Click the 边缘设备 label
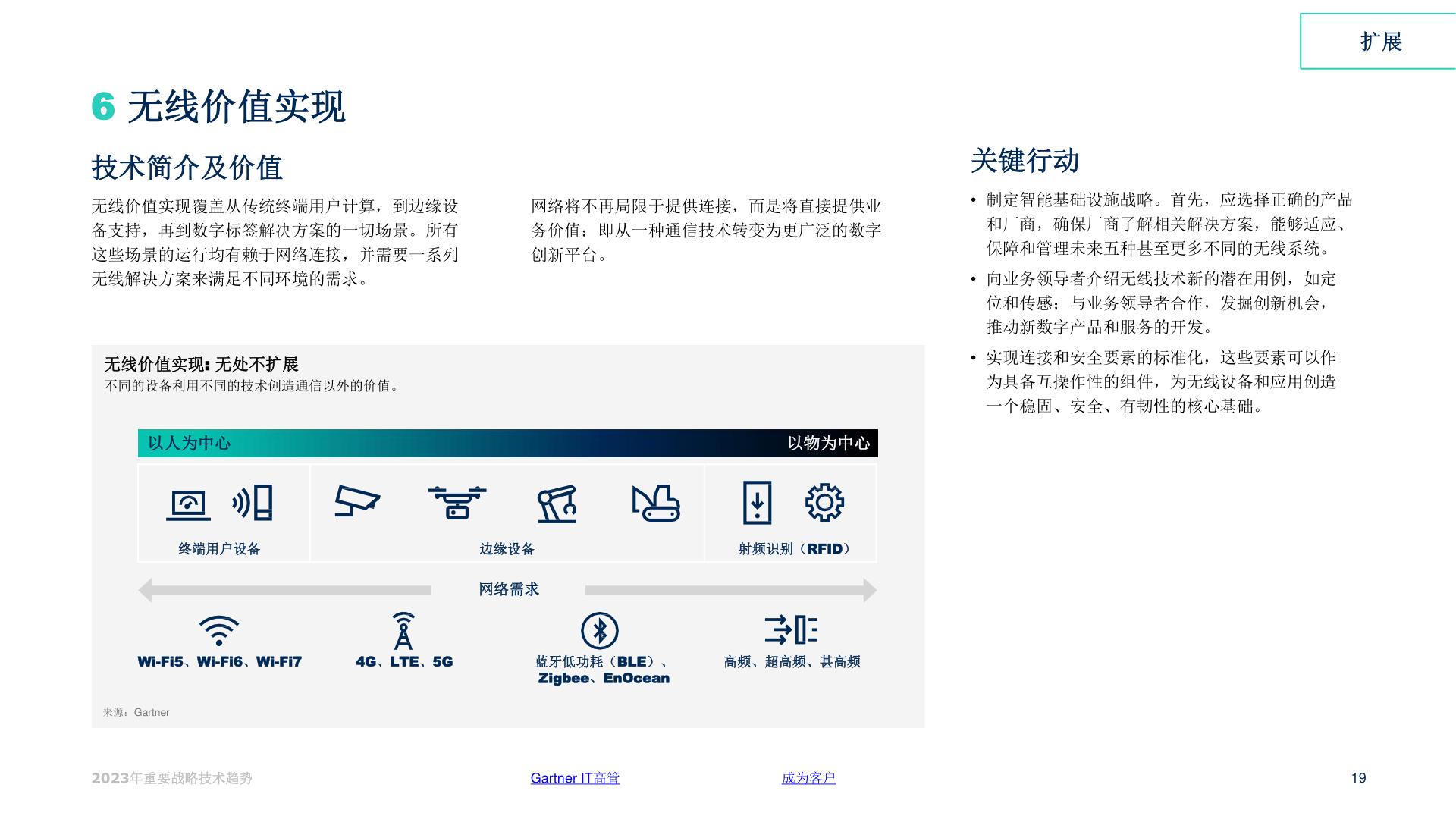Image resolution: width=1456 pixels, height=819 pixels. 507,549
